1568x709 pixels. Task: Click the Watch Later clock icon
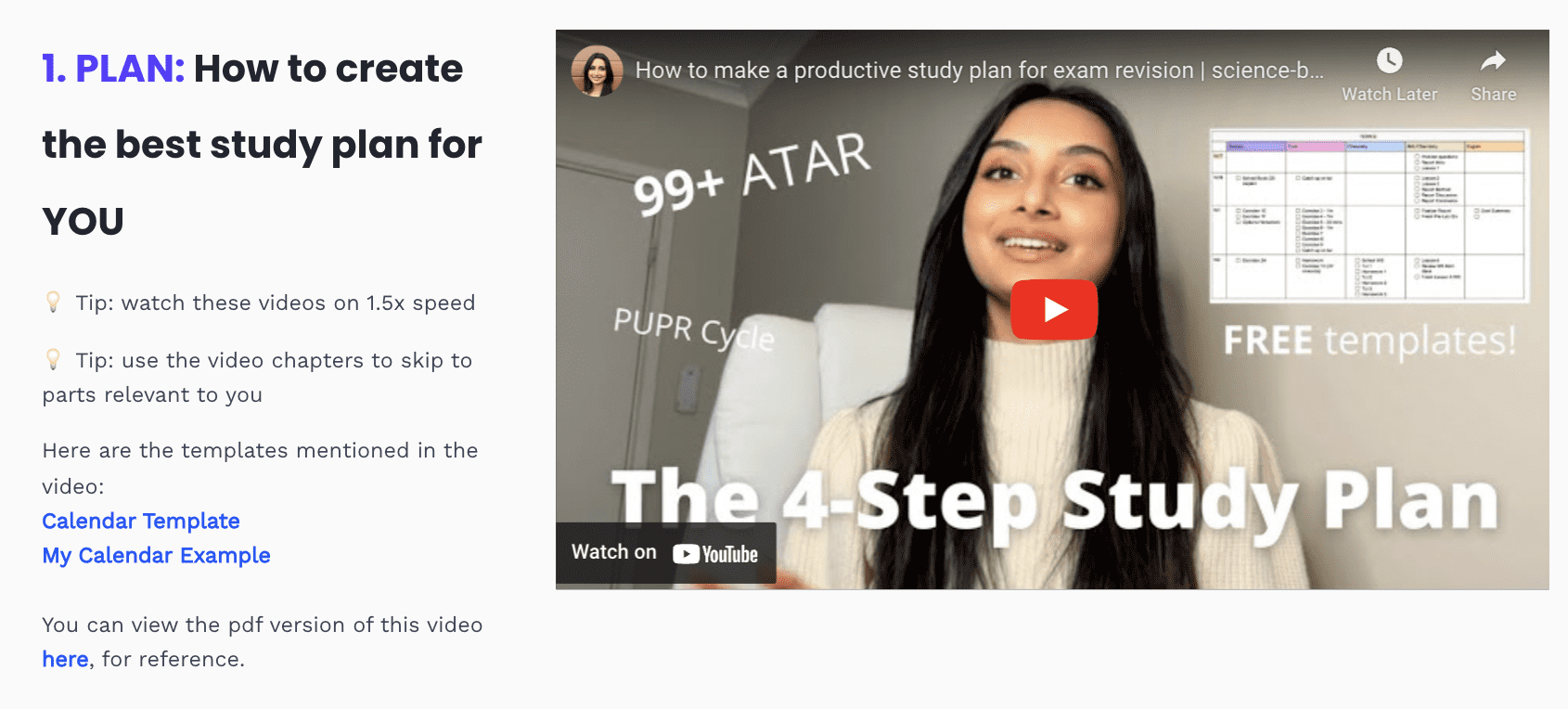point(1389,60)
